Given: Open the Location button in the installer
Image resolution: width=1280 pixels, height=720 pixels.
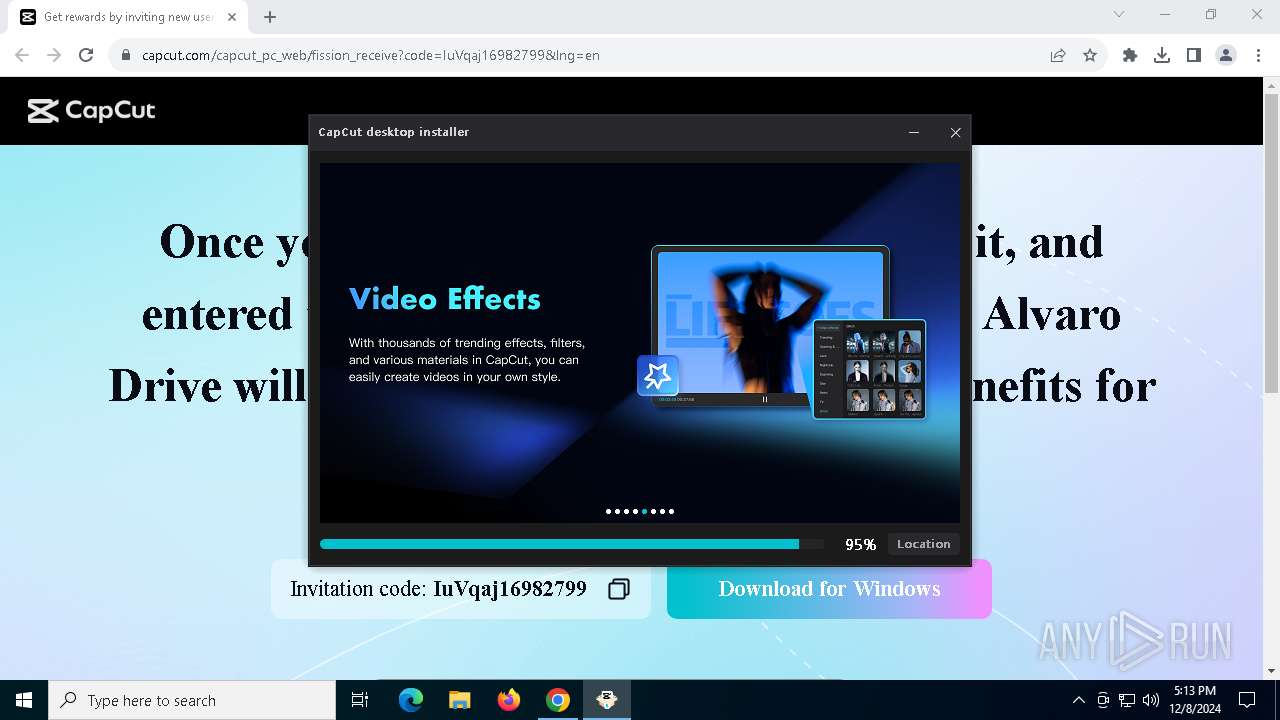Looking at the screenshot, I should coord(923,544).
